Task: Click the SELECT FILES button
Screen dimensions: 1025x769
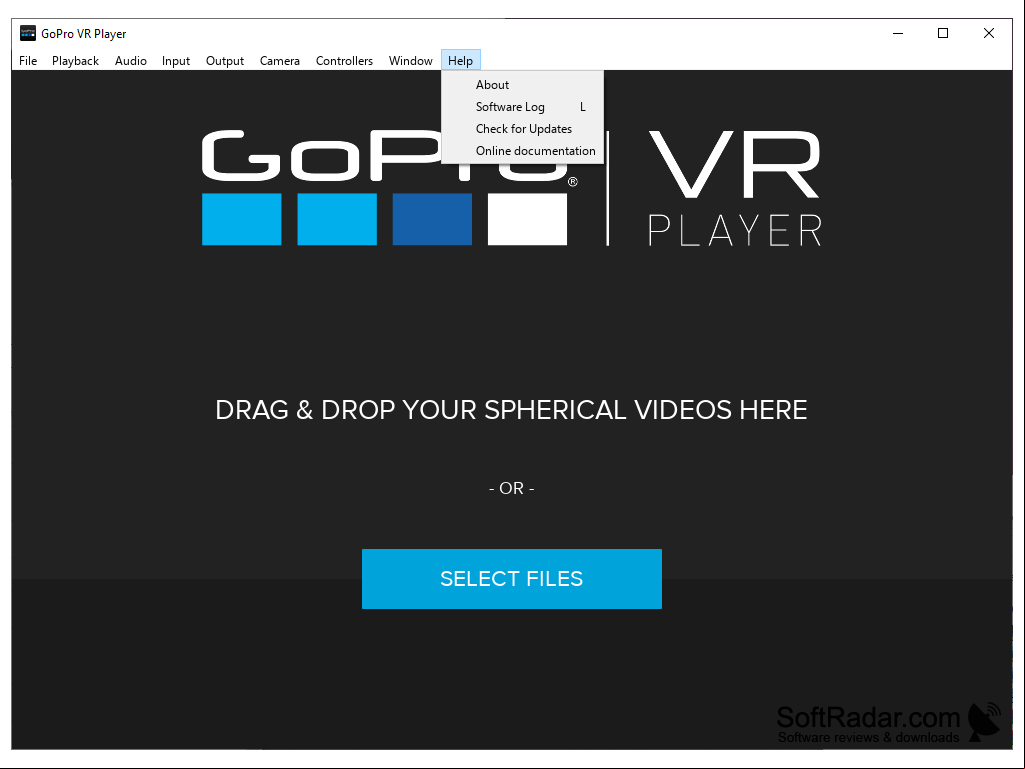Action: click(x=512, y=579)
